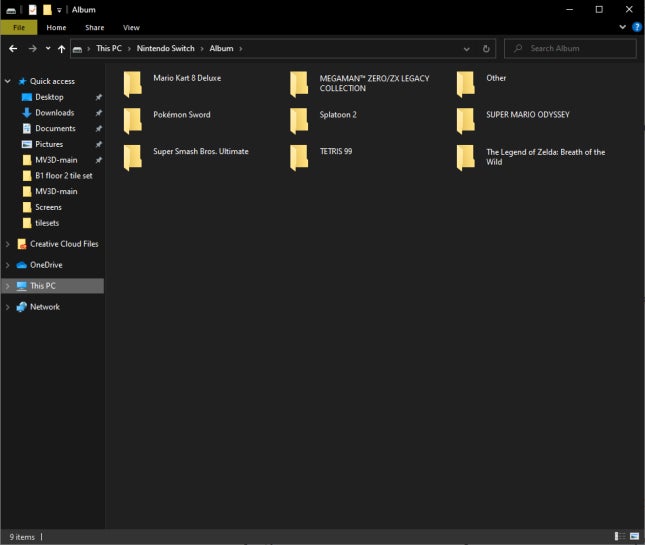
Task: Maximize the Album window
Action: point(599,9)
